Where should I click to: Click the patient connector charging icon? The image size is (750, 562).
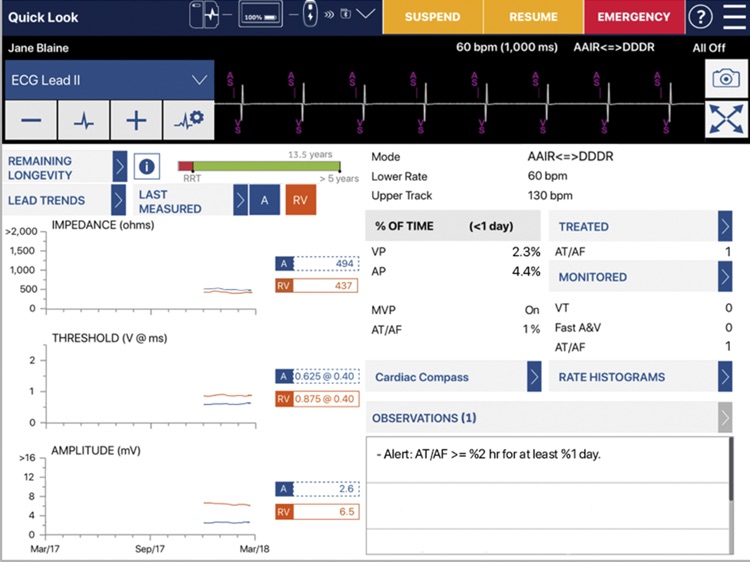[310, 14]
